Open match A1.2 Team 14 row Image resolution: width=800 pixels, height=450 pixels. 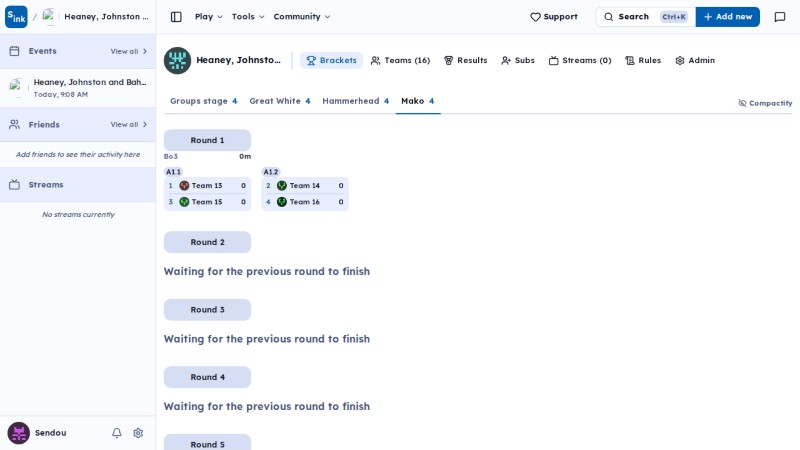[305, 186]
